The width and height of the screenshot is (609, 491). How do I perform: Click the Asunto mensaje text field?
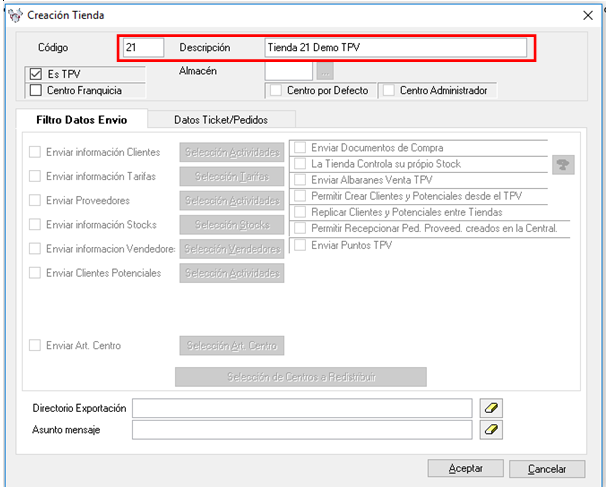pos(301,430)
